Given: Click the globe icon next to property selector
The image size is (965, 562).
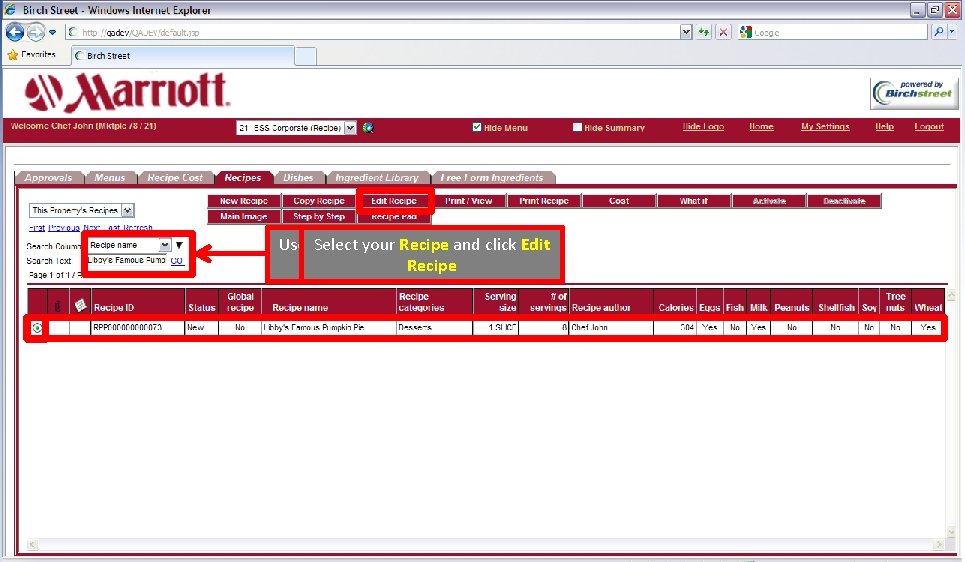Looking at the screenshot, I should (368, 127).
